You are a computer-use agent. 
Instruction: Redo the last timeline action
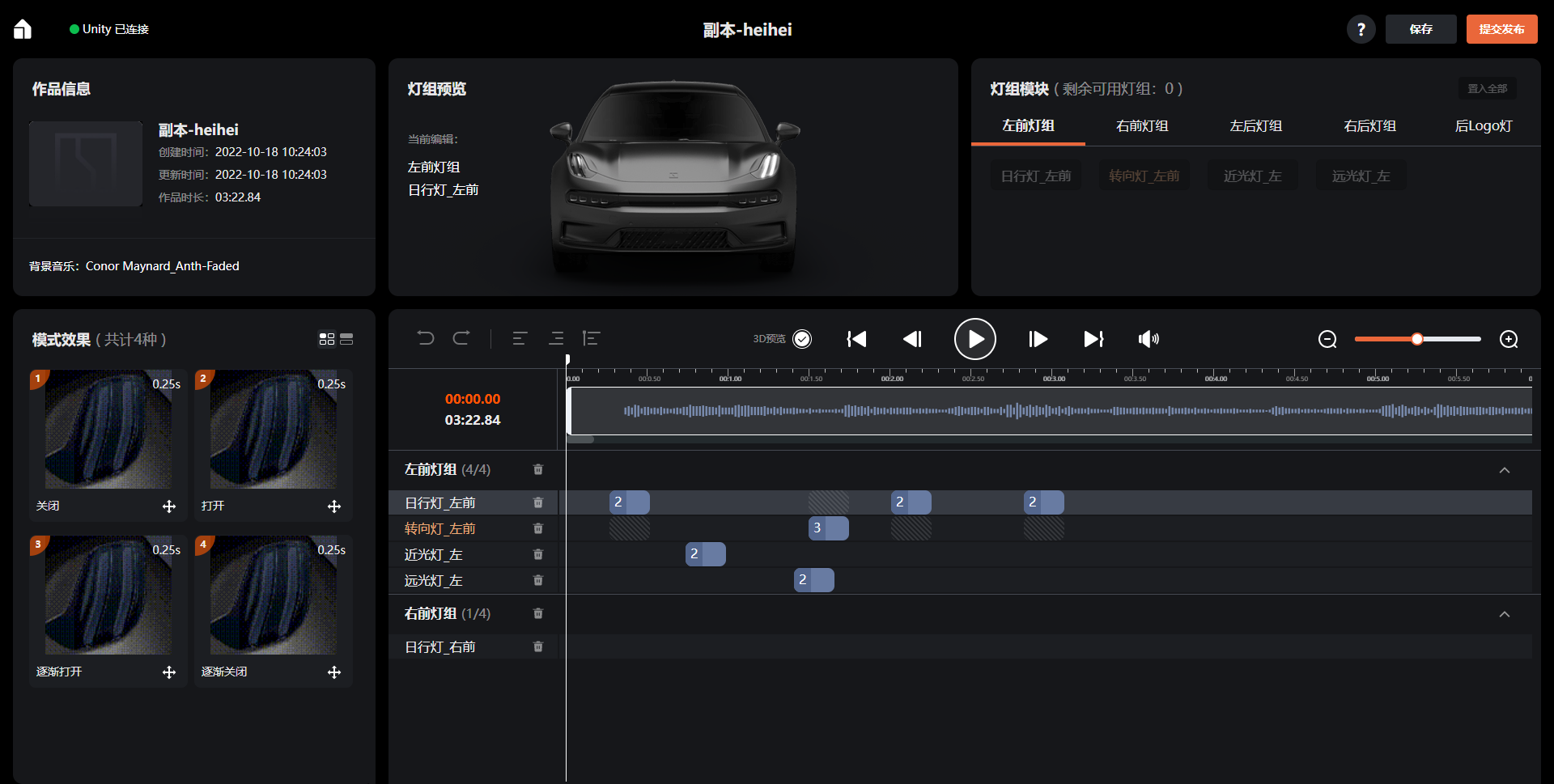[461, 338]
